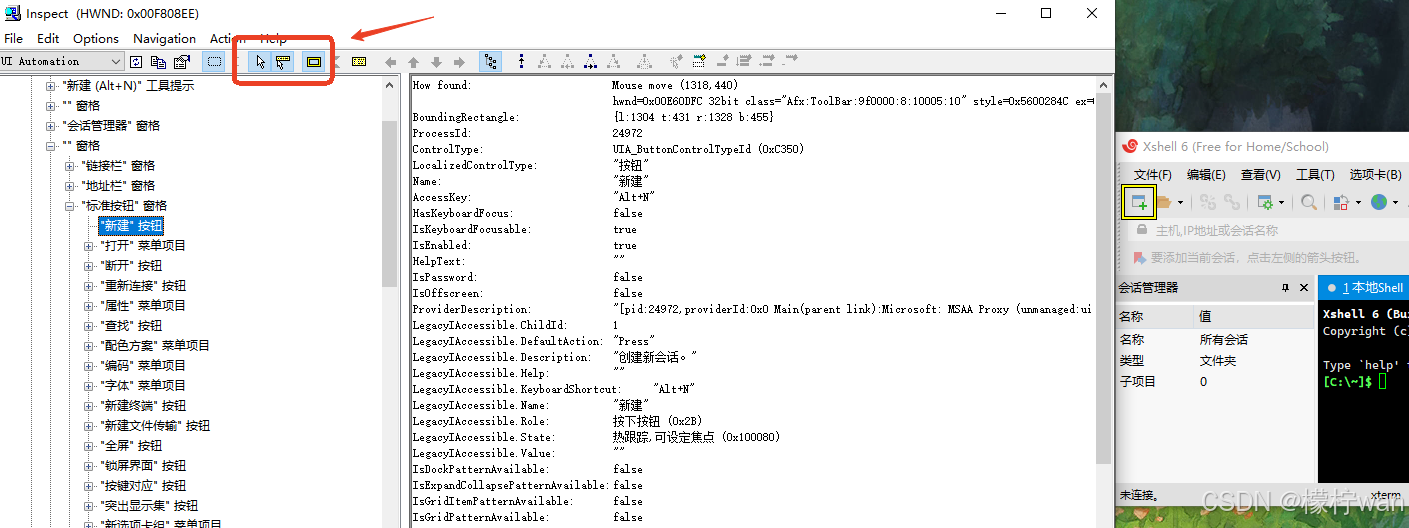The image size is (1409, 528).
Task: Select the "重新连接" 按钮 tree item
Action: 143,286
